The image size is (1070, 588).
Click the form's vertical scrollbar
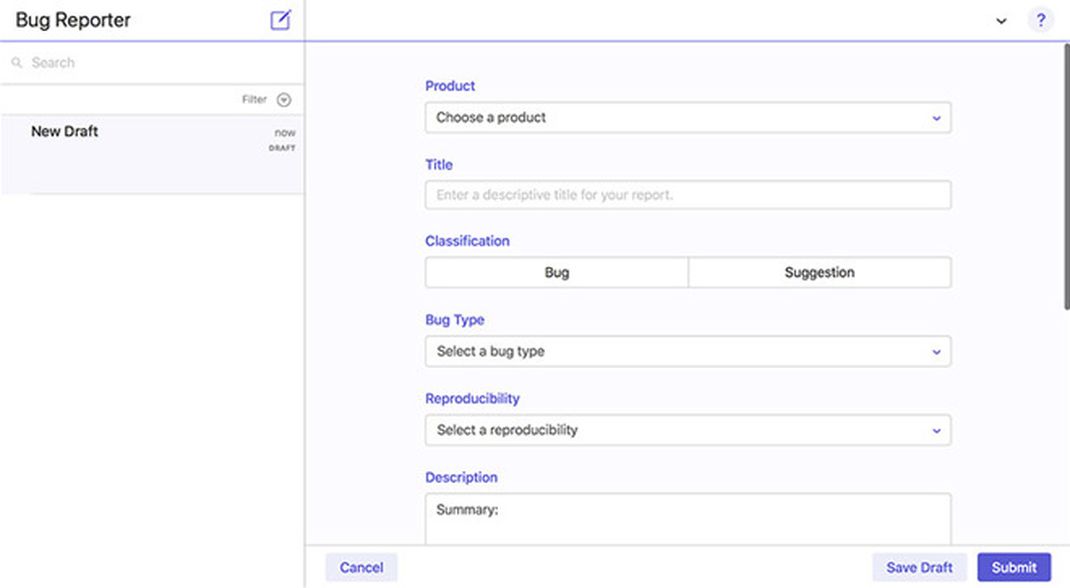pyautogui.click(x=1066, y=176)
